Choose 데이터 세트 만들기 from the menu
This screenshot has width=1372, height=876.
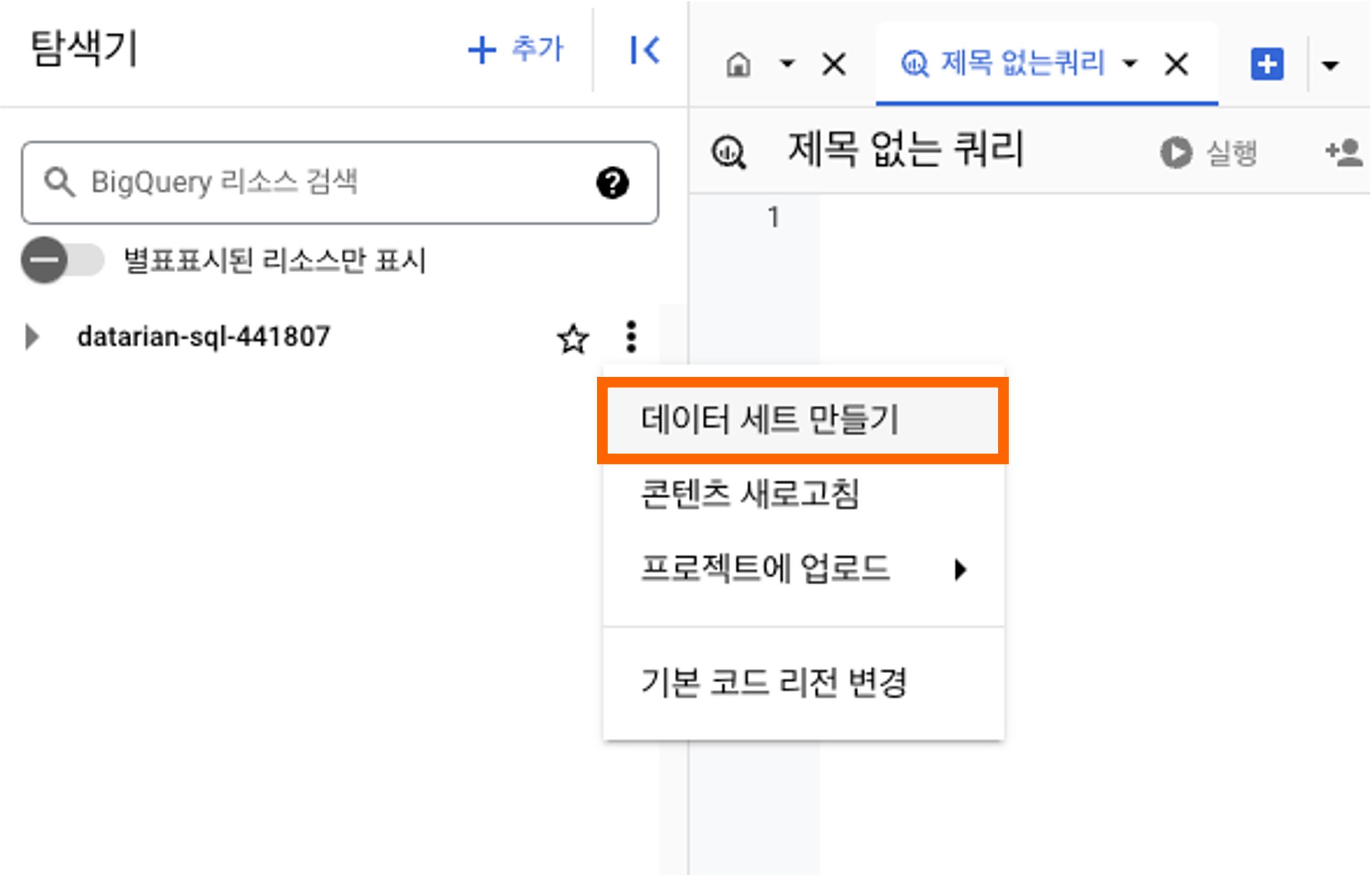803,420
